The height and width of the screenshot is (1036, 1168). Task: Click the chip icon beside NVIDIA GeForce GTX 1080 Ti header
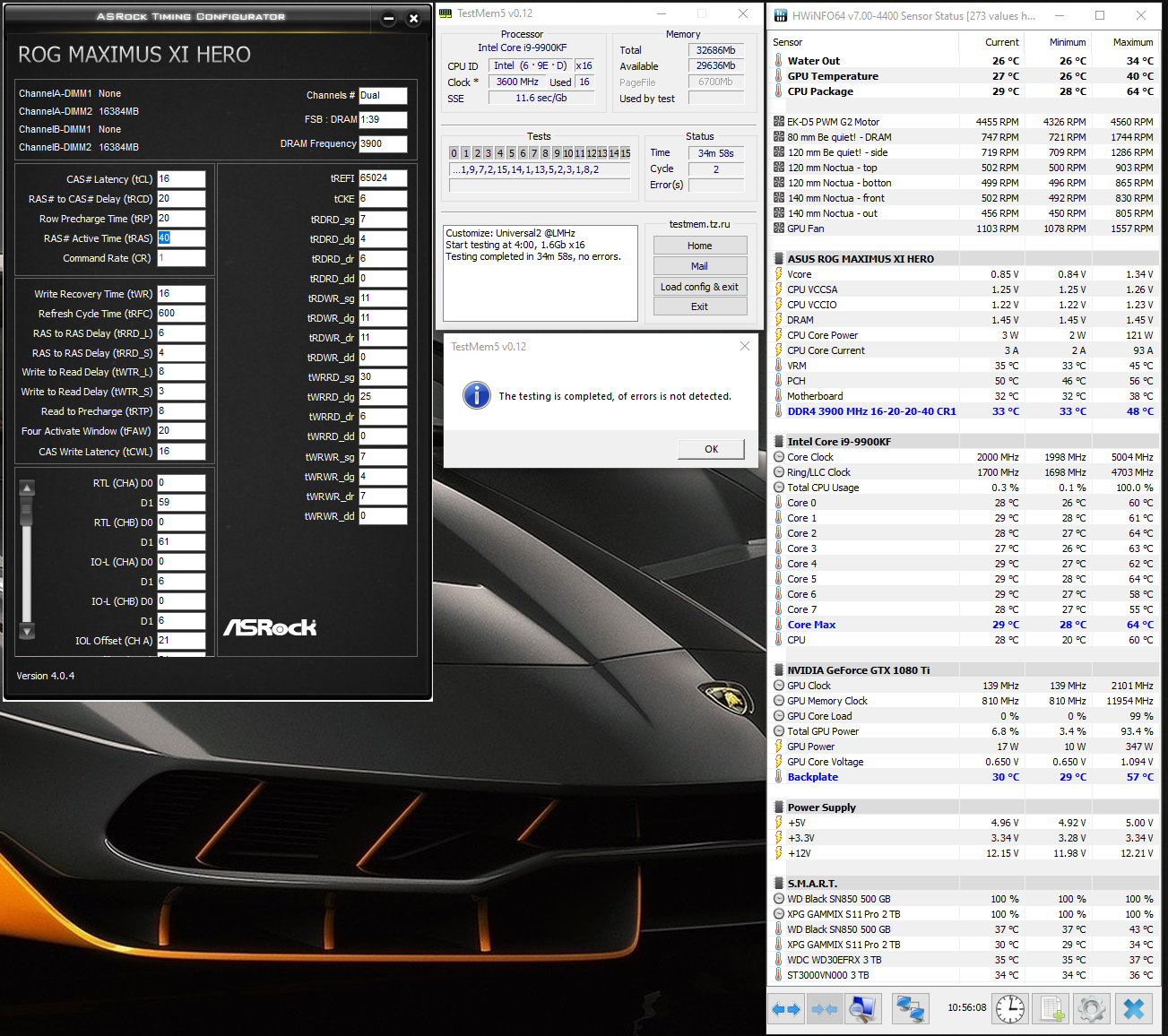(x=779, y=670)
